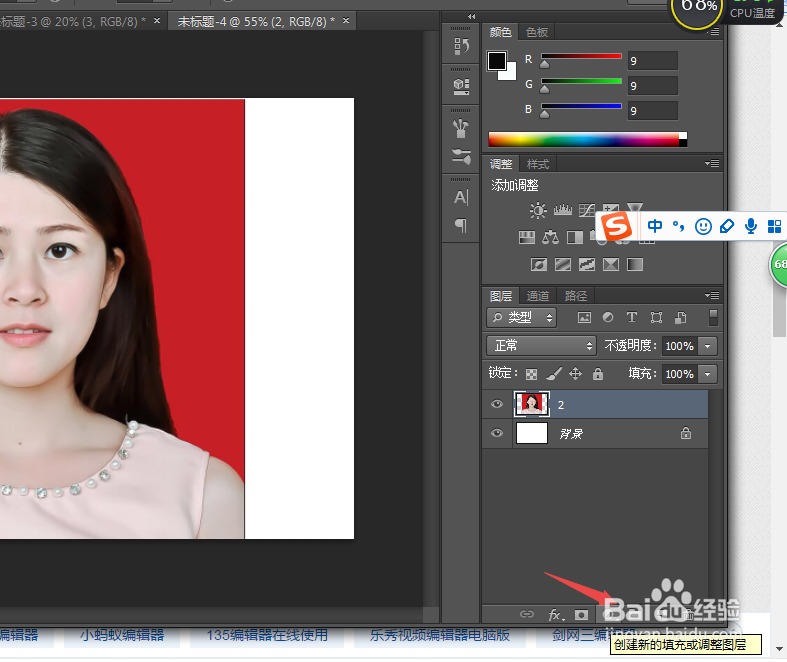Filter layers by text type
This screenshot has width=787, height=662.
[x=632, y=317]
